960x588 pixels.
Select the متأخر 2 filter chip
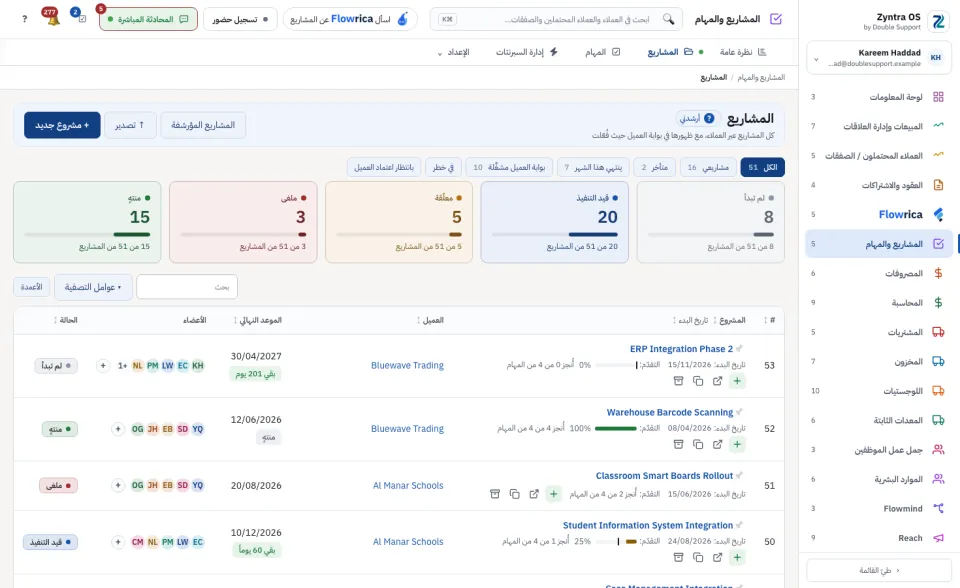tap(654, 167)
